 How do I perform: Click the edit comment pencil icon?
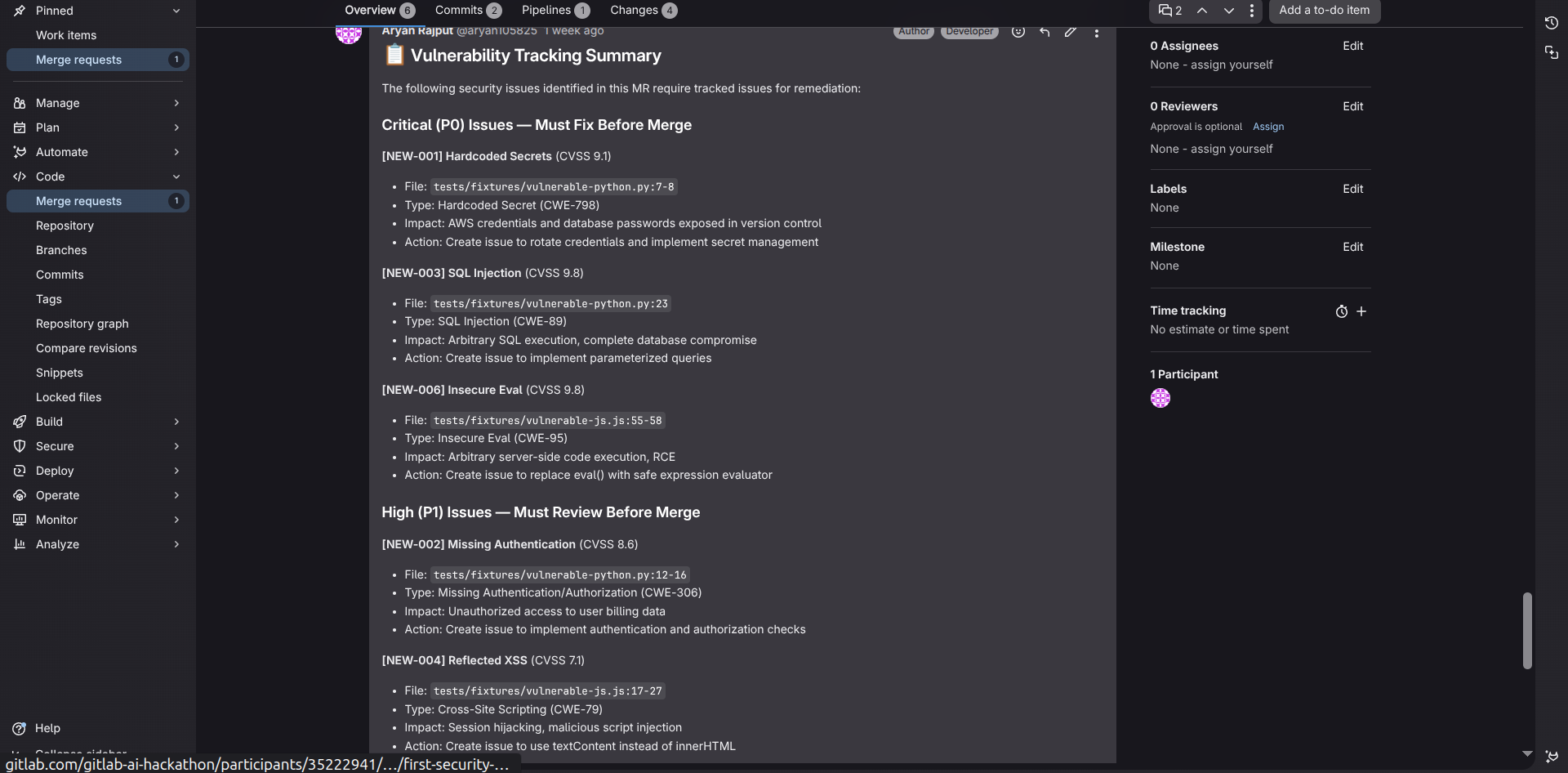point(1070,32)
